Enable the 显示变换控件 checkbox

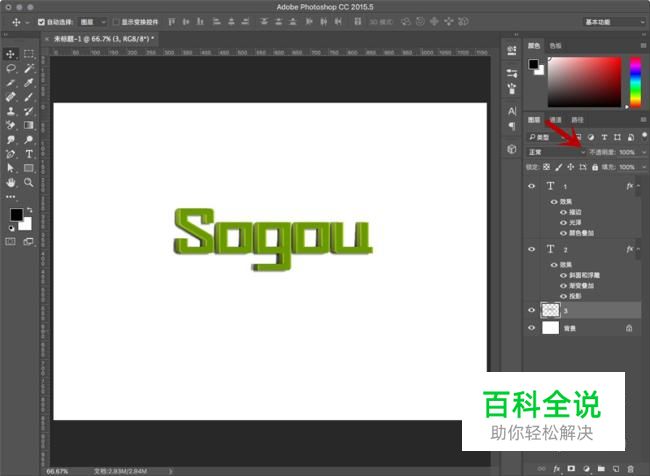(x=116, y=22)
